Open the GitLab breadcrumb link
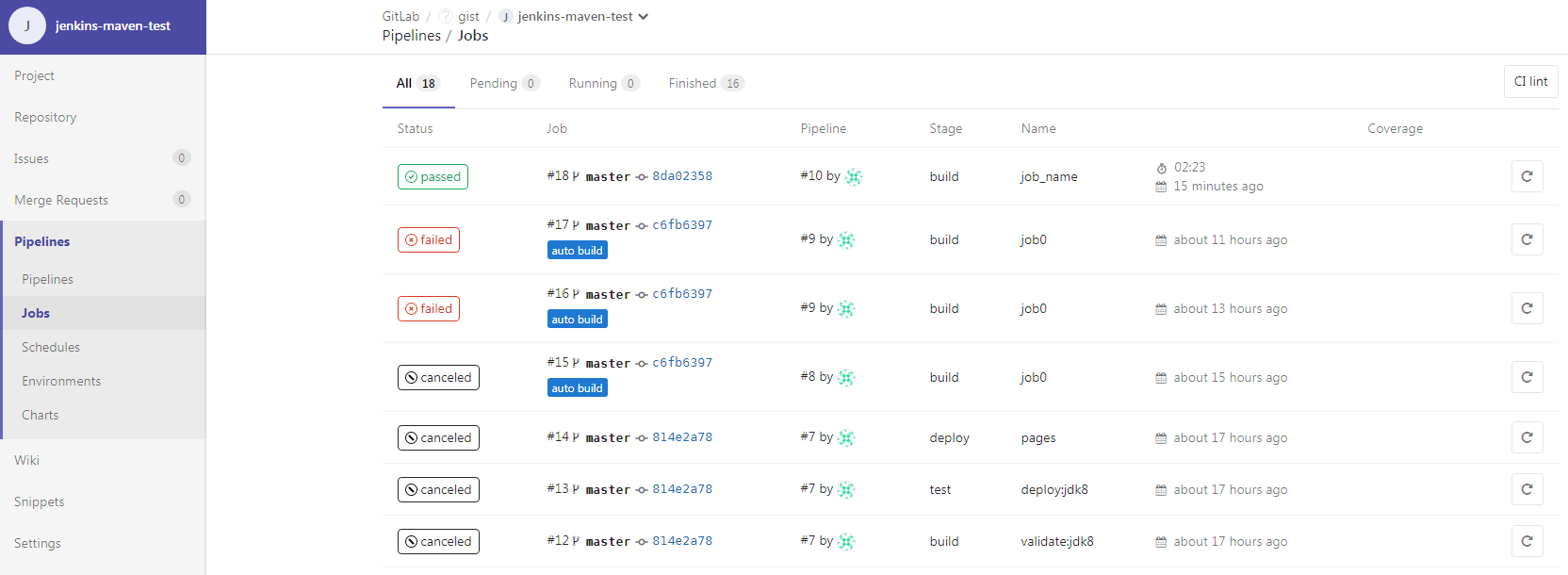This screenshot has height=575, width=1568. tap(400, 16)
